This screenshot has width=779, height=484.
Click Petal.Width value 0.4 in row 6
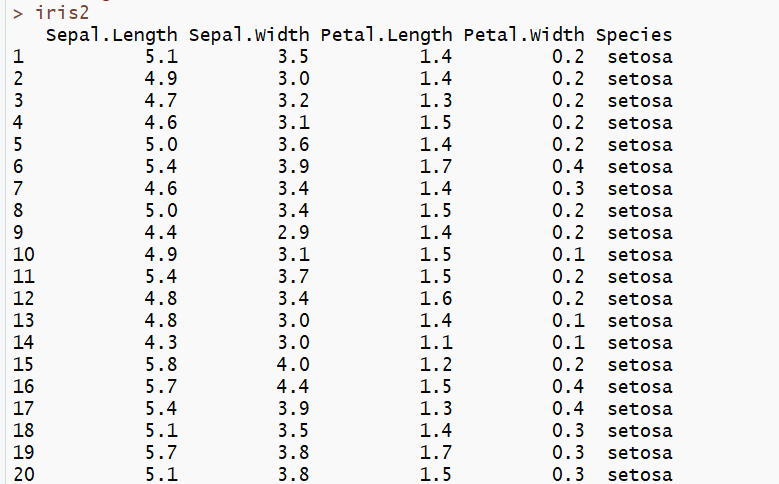pos(568,167)
